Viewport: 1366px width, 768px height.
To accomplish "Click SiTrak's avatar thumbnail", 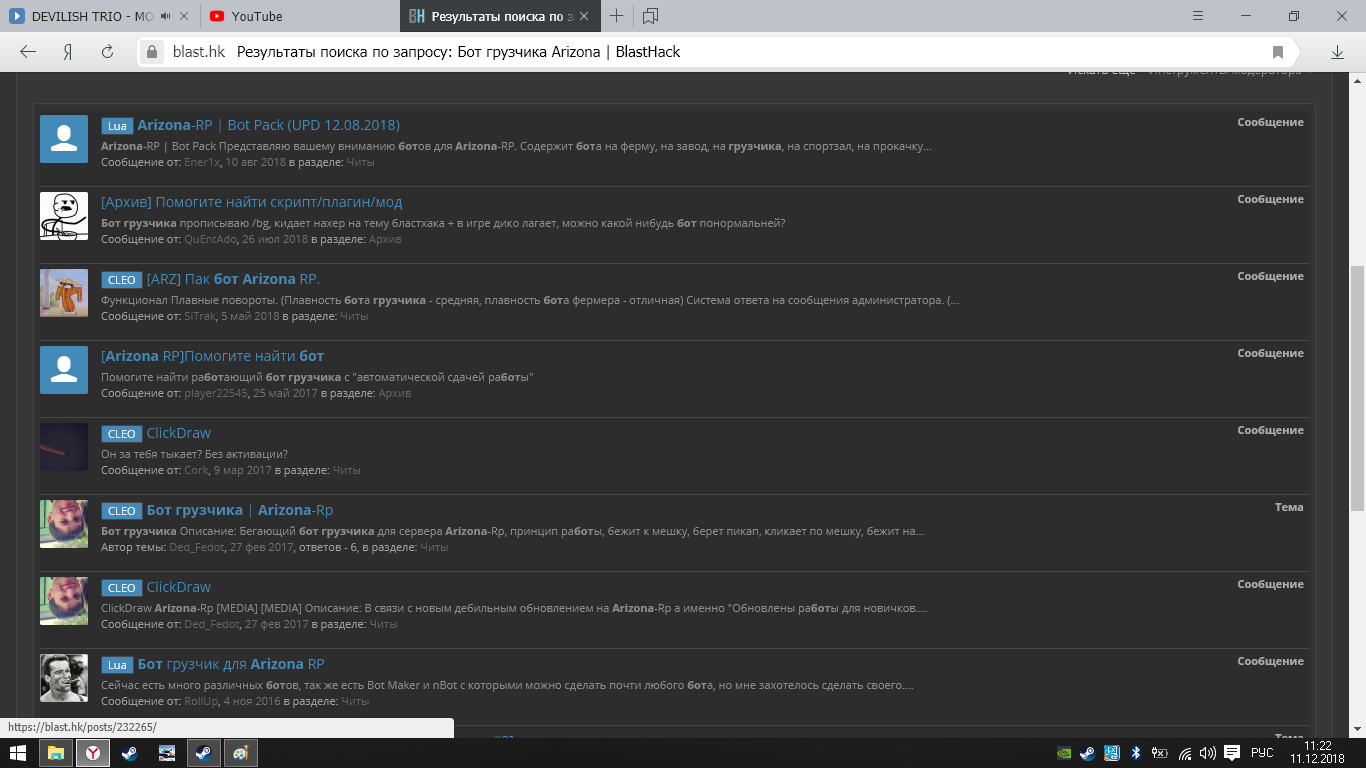I will click(64, 292).
